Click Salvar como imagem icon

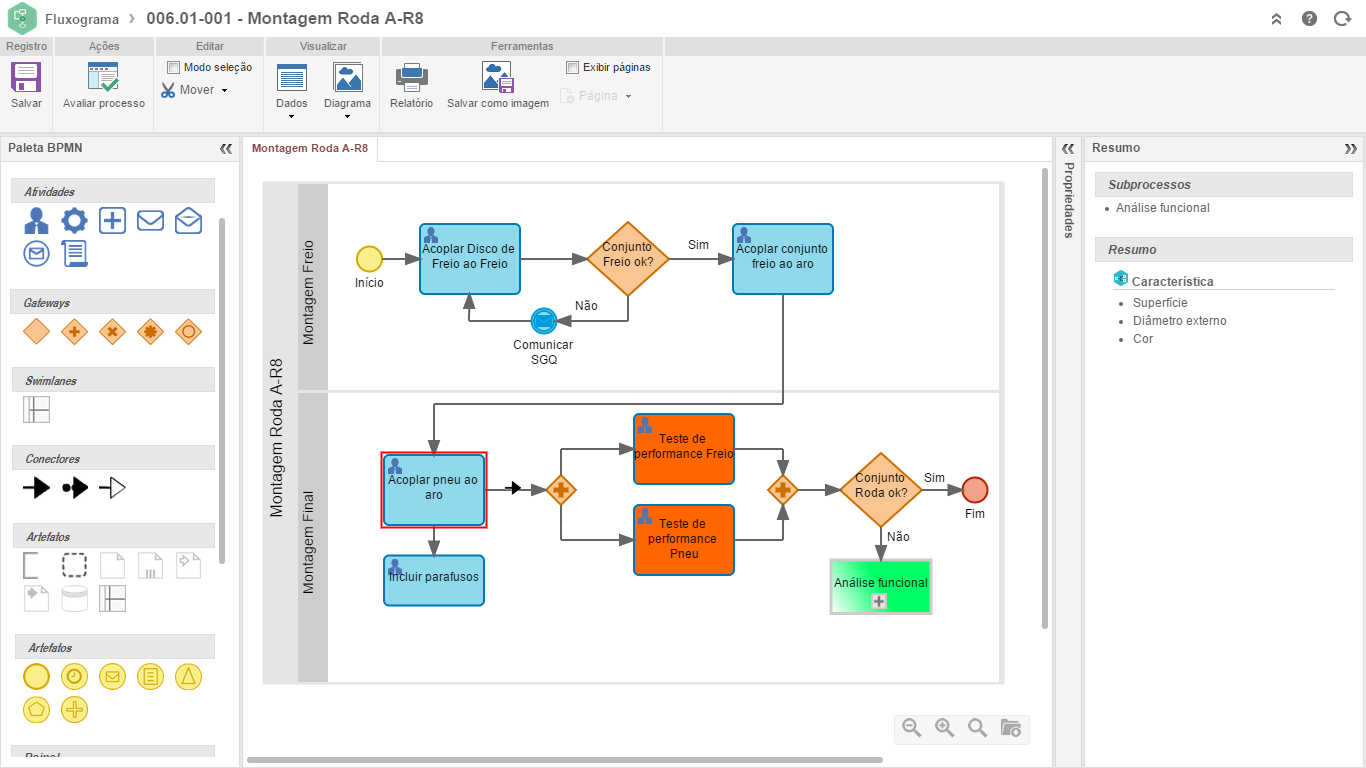pos(497,78)
